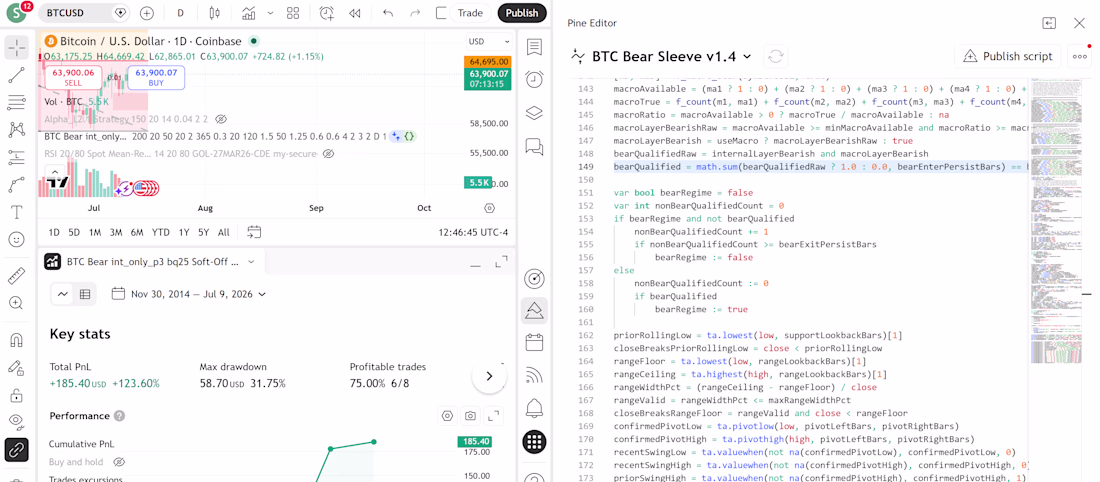Select the trend line drawing tool
The image size is (1100, 482).
pos(17,75)
